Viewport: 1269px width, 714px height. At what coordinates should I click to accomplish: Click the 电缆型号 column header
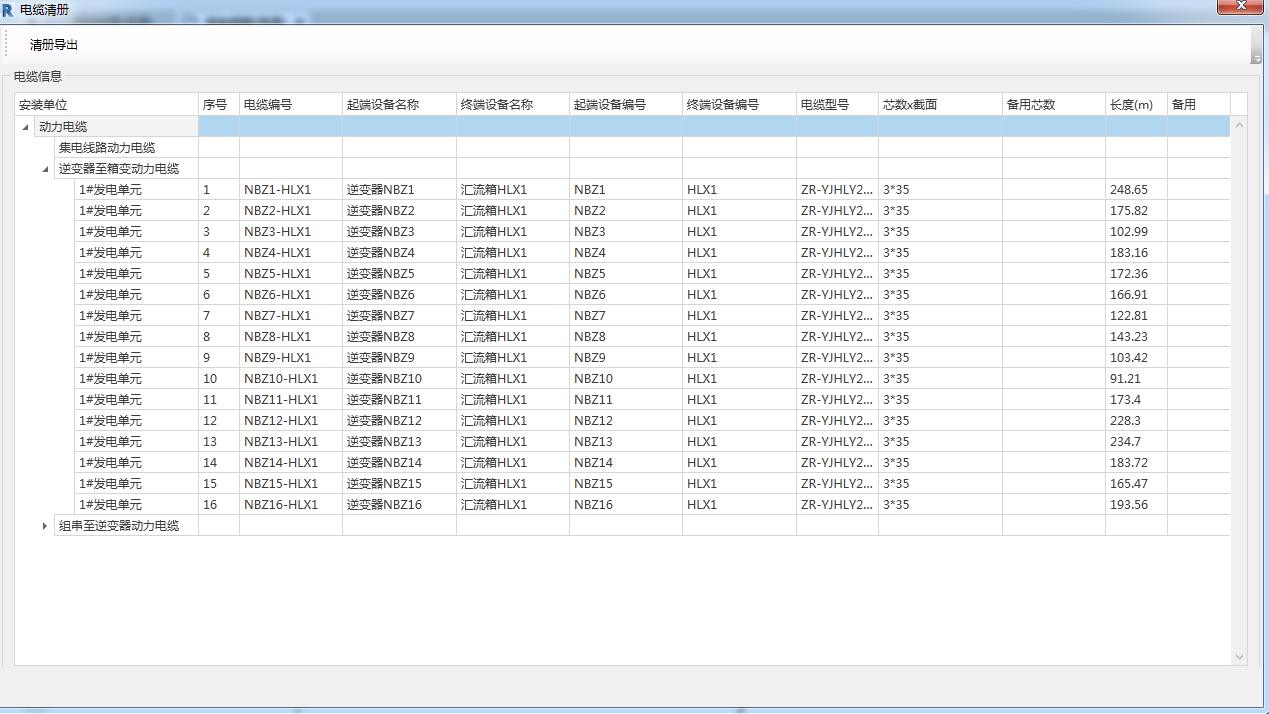pos(837,105)
